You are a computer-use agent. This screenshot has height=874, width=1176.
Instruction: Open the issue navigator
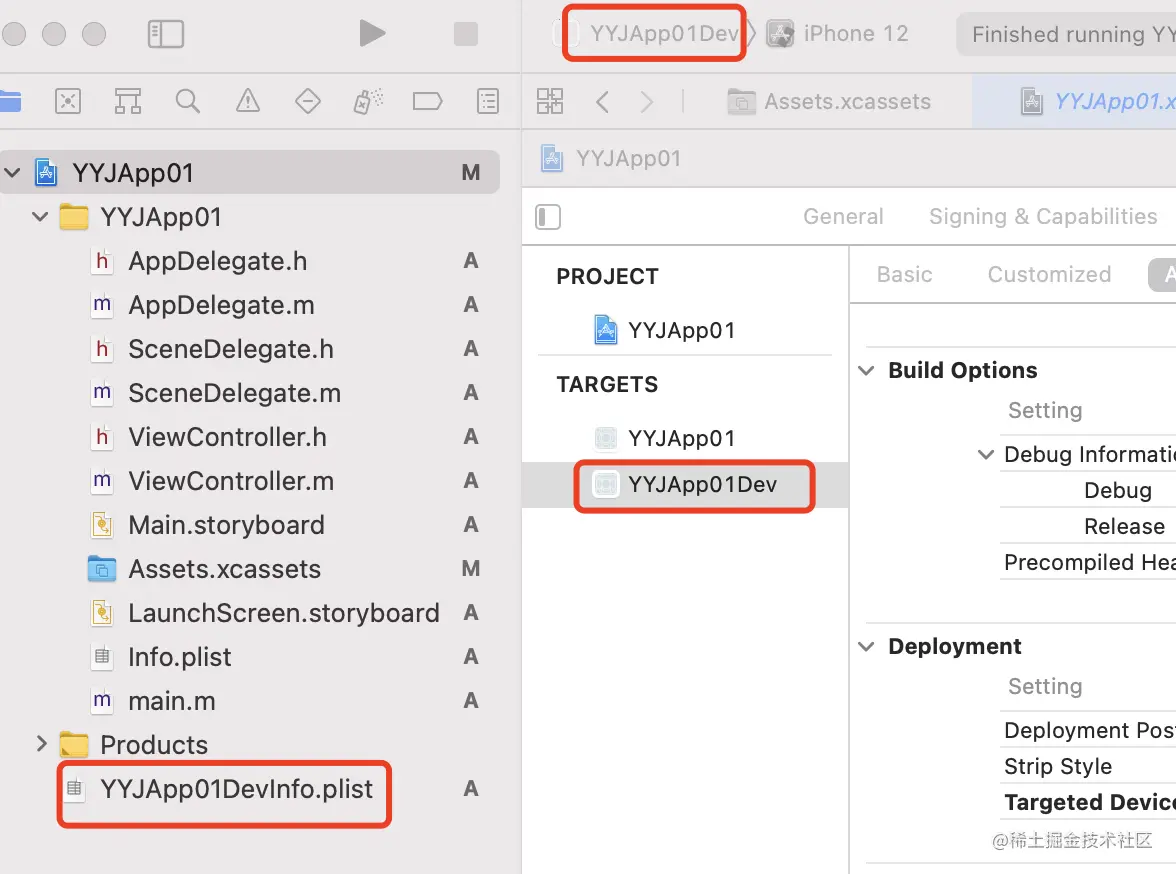pyautogui.click(x=247, y=101)
